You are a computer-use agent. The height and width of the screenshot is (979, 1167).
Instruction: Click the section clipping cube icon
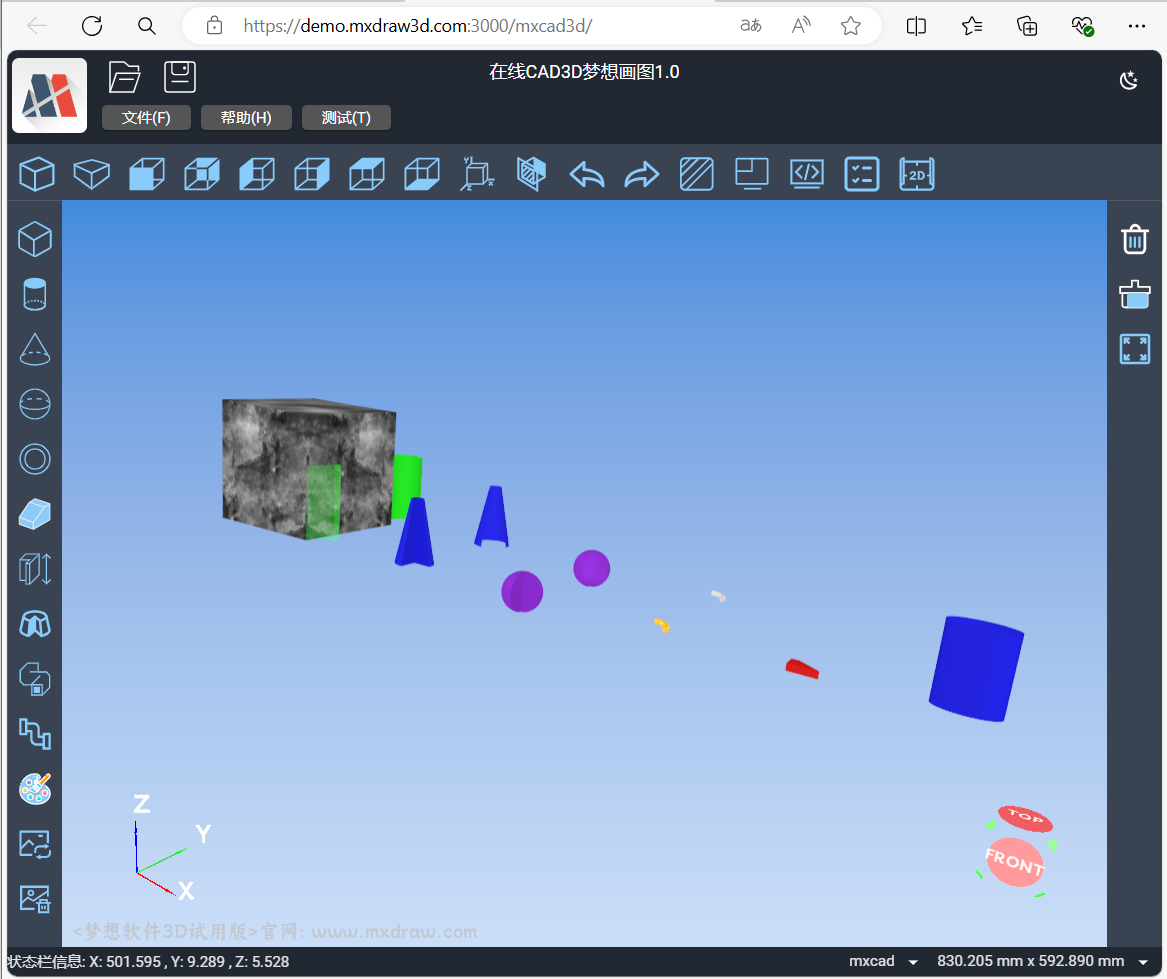pos(531,174)
